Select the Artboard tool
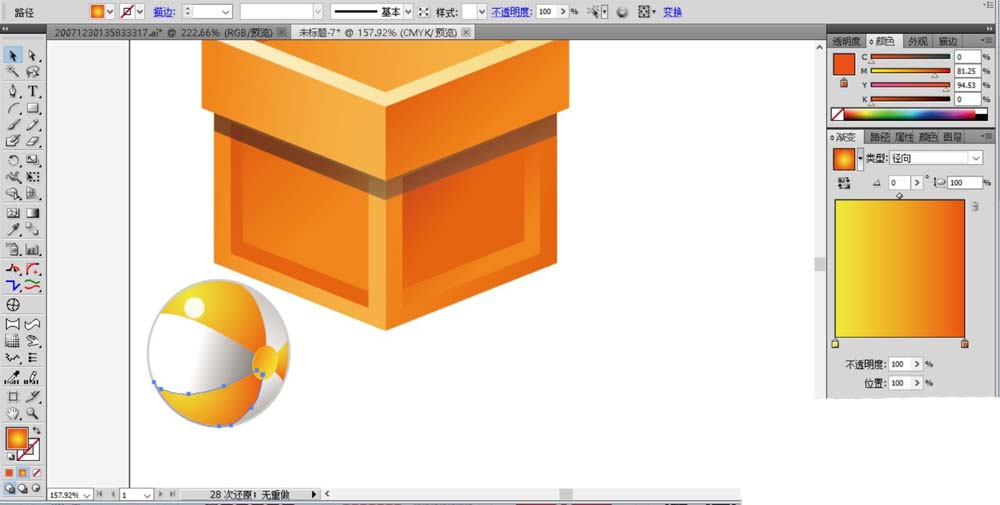The image size is (1000, 505). click(x=13, y=397)
